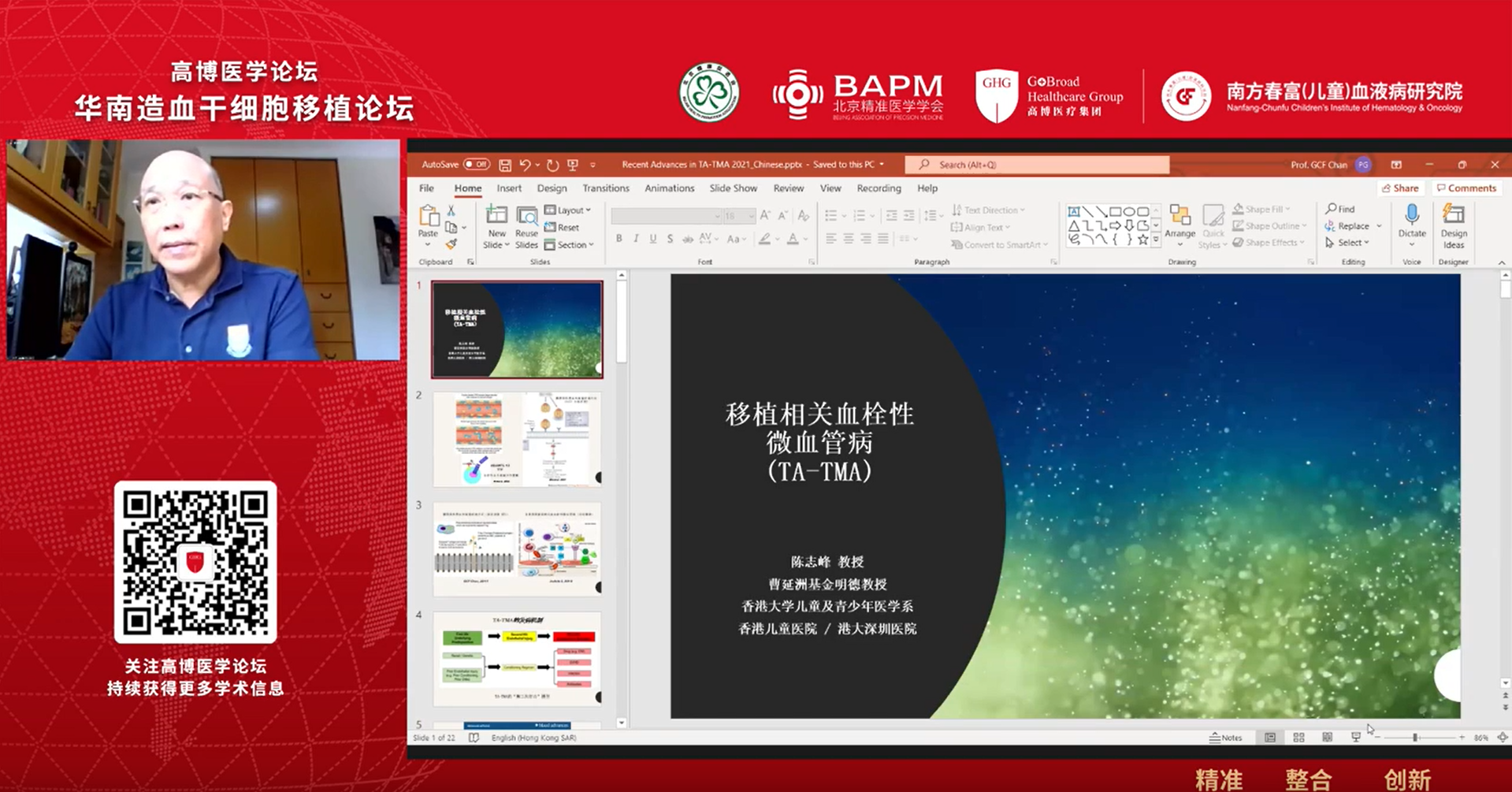Open the File menu tab
This screenshot has height=792, width=1512.
tap(426, 188)
